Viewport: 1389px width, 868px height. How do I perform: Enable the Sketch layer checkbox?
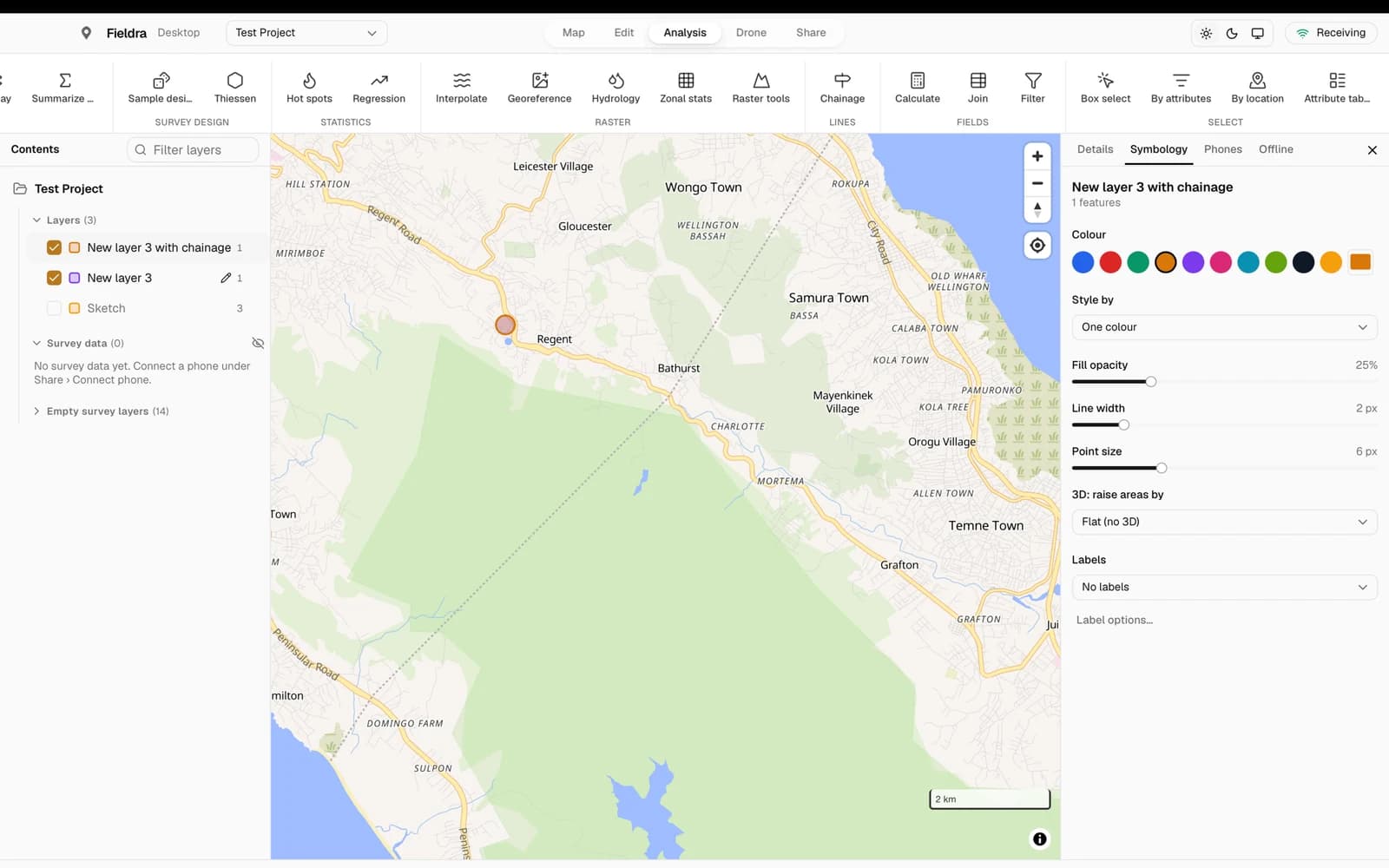coord(54,308)
